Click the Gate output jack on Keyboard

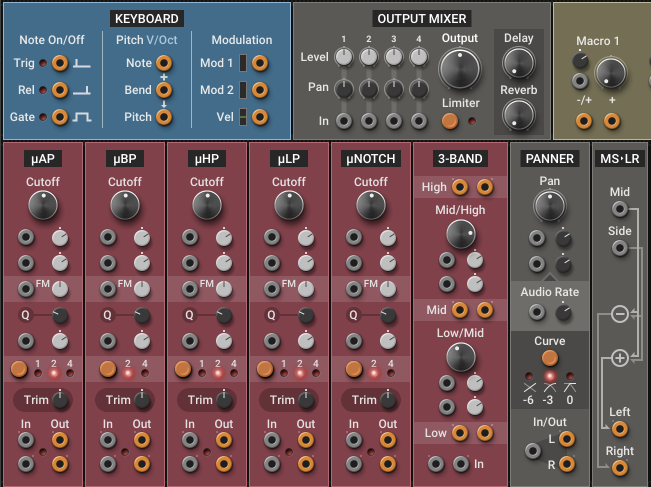click(60, 117)
